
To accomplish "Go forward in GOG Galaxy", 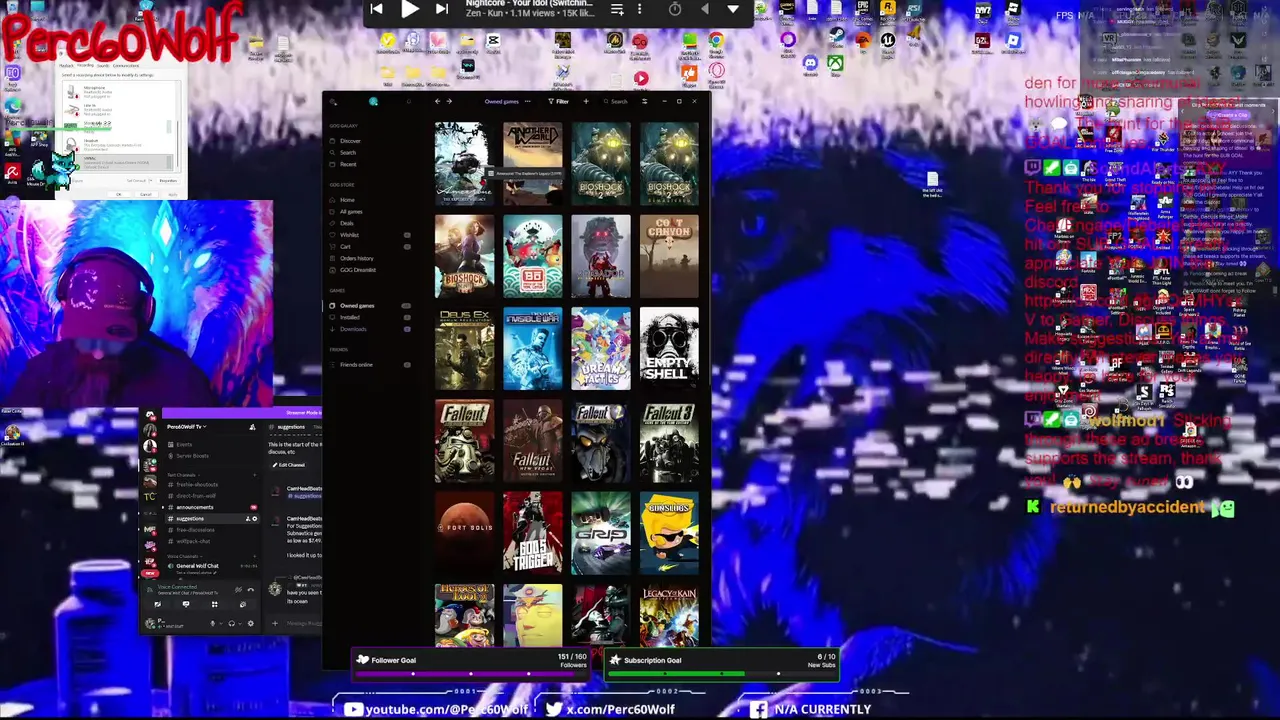I will tap(449, 101).
